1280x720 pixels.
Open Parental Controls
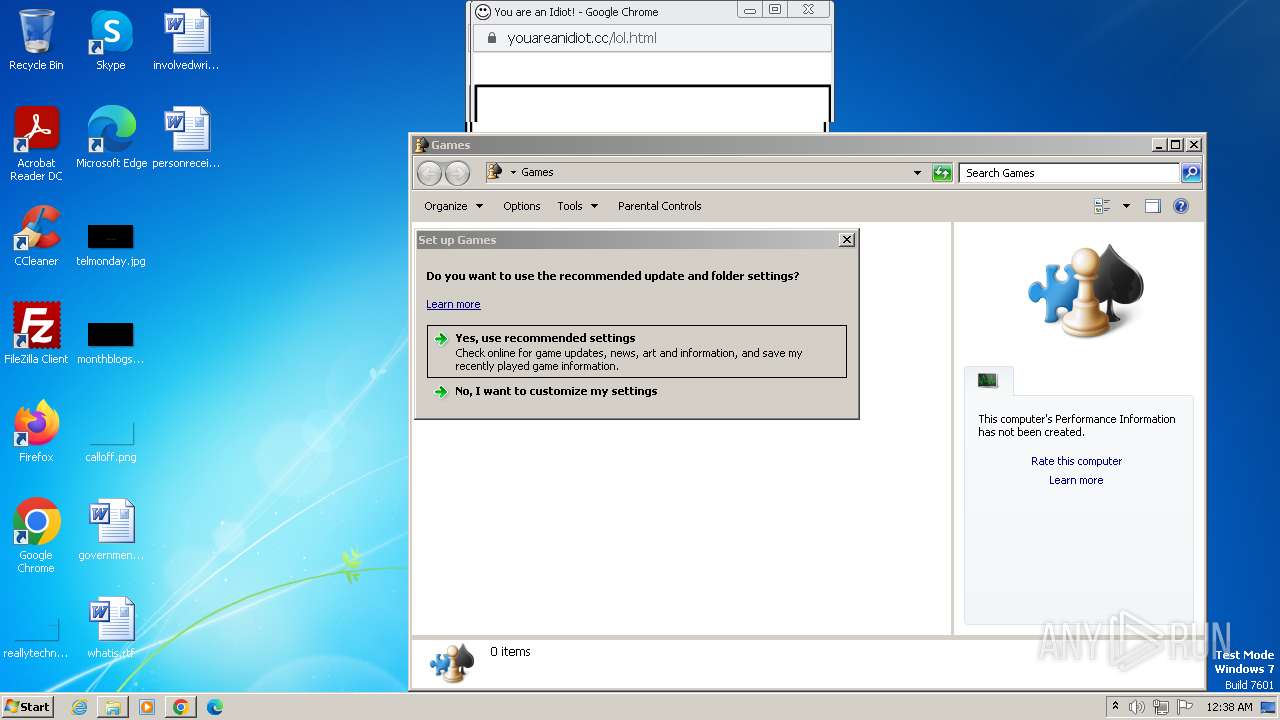click(x=659, y=206)
